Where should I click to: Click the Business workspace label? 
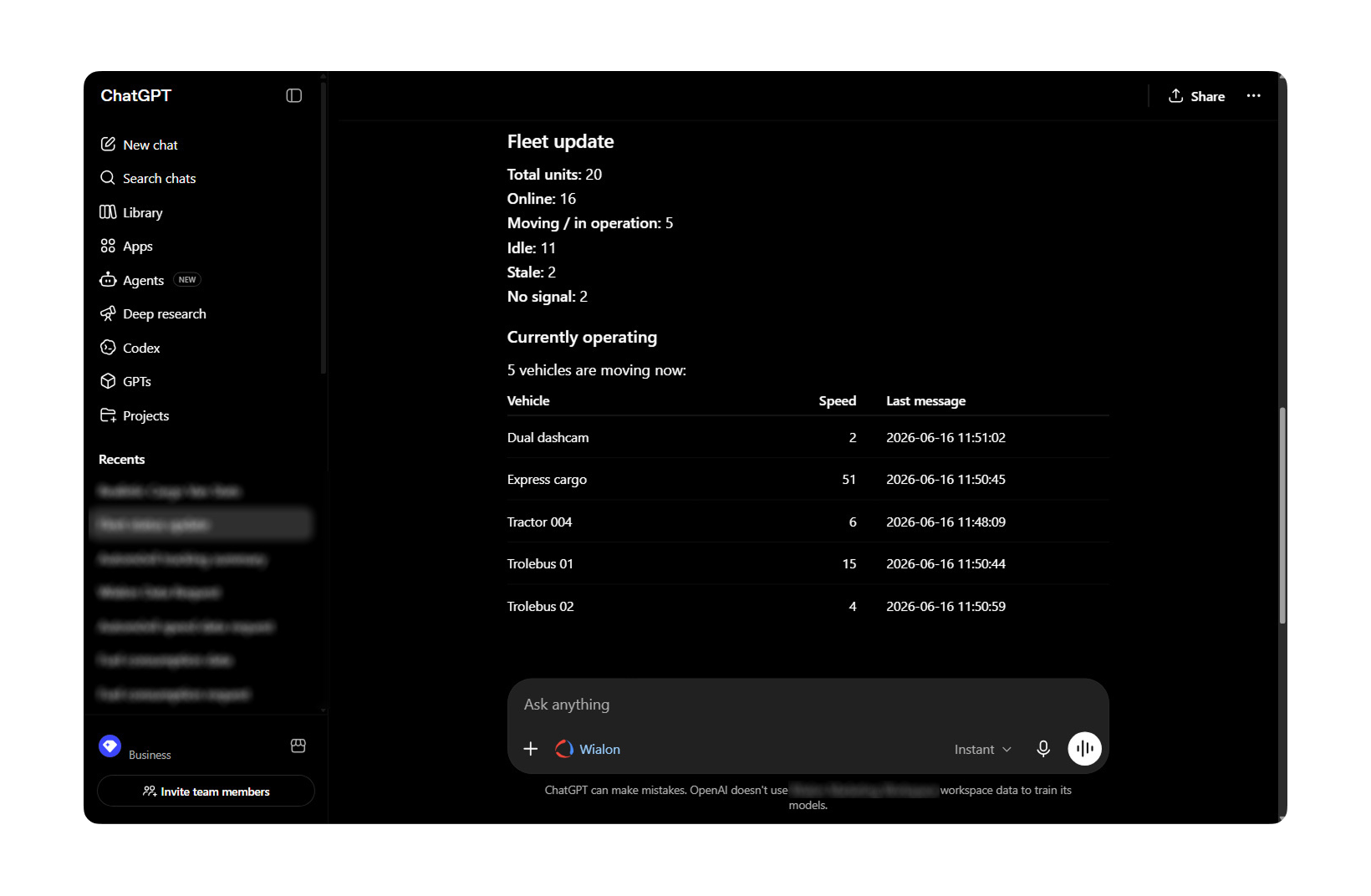coord(150,755)
